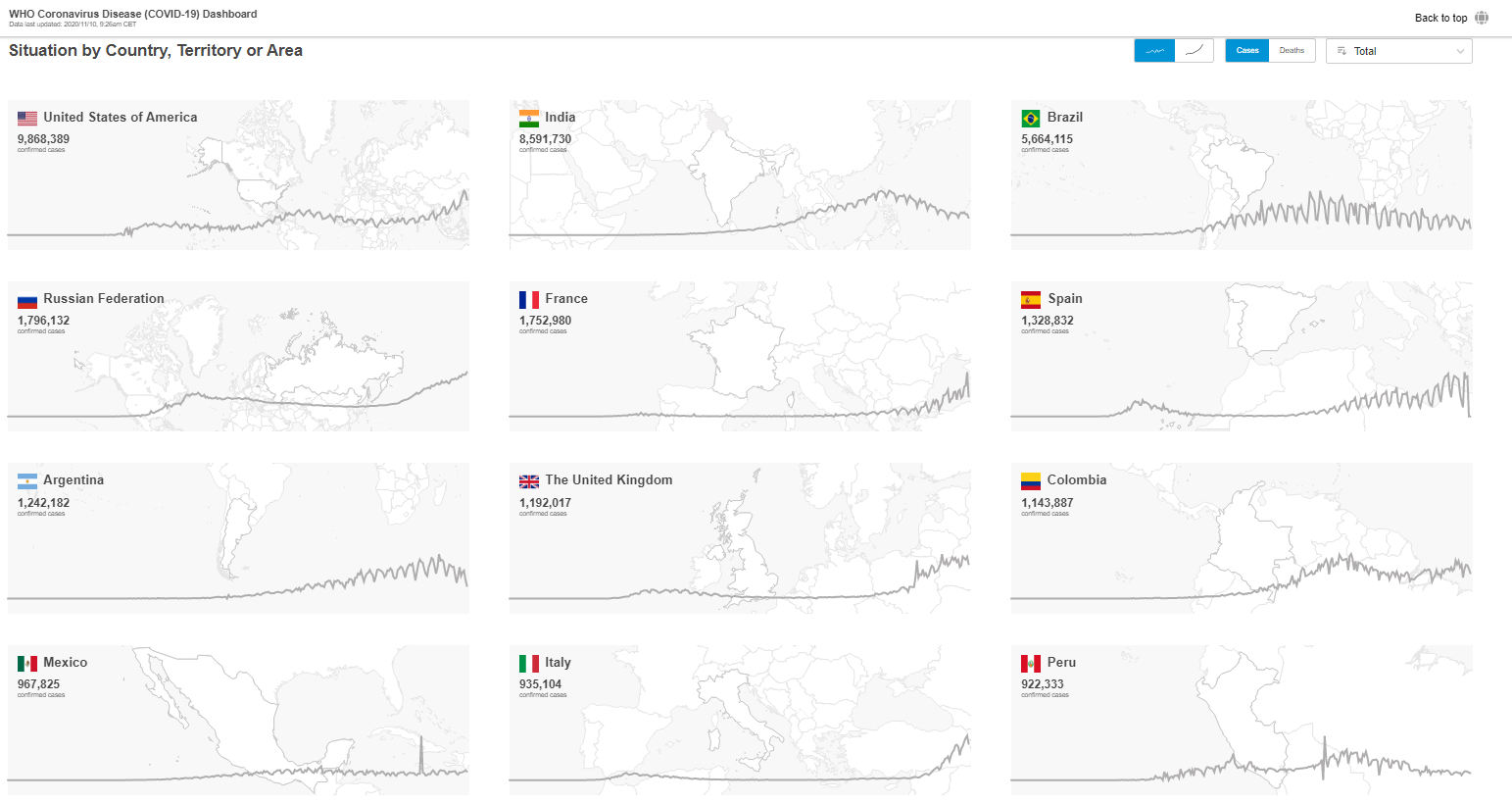This screenshot has width=1512, height=803.
Task: Click the United Kingdom flag icon
Action: point(529,481)
